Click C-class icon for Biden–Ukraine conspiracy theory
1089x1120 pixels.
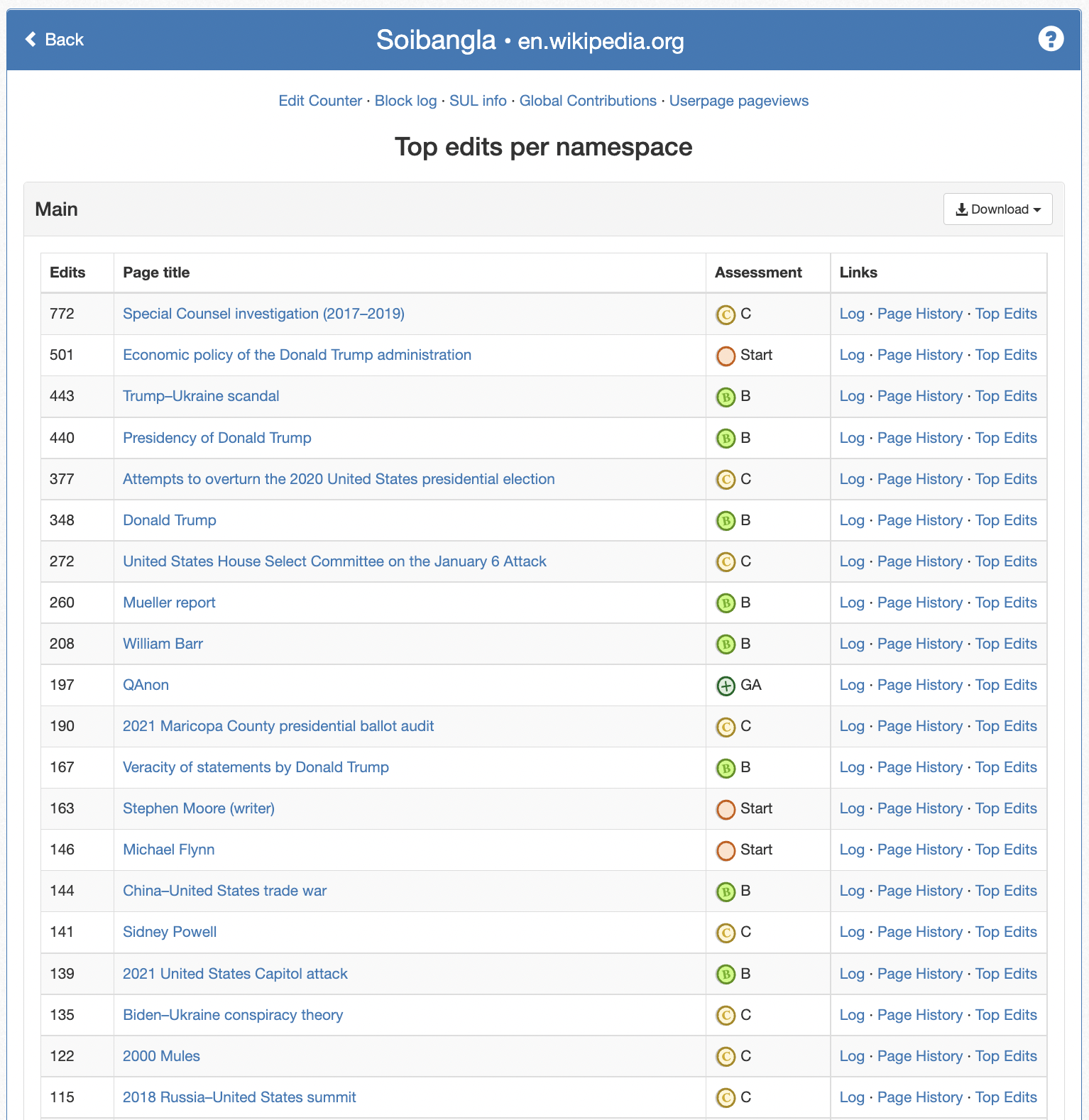[x=726, y=1016]
